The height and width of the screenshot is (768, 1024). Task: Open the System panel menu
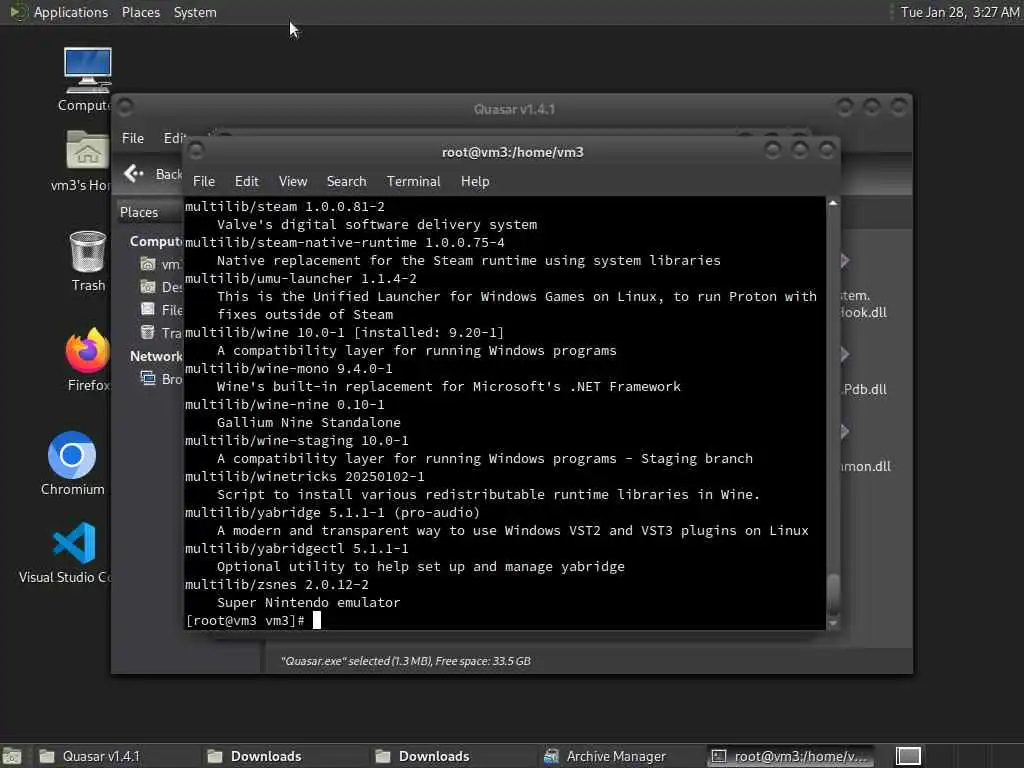tap(195, 12)
